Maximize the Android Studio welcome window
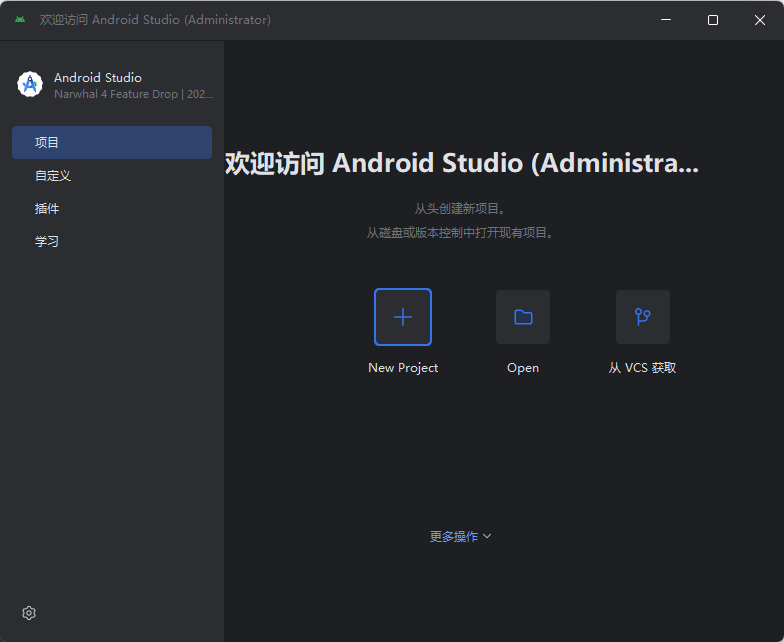This screenshot has width=784, height=642. point(713,20)
